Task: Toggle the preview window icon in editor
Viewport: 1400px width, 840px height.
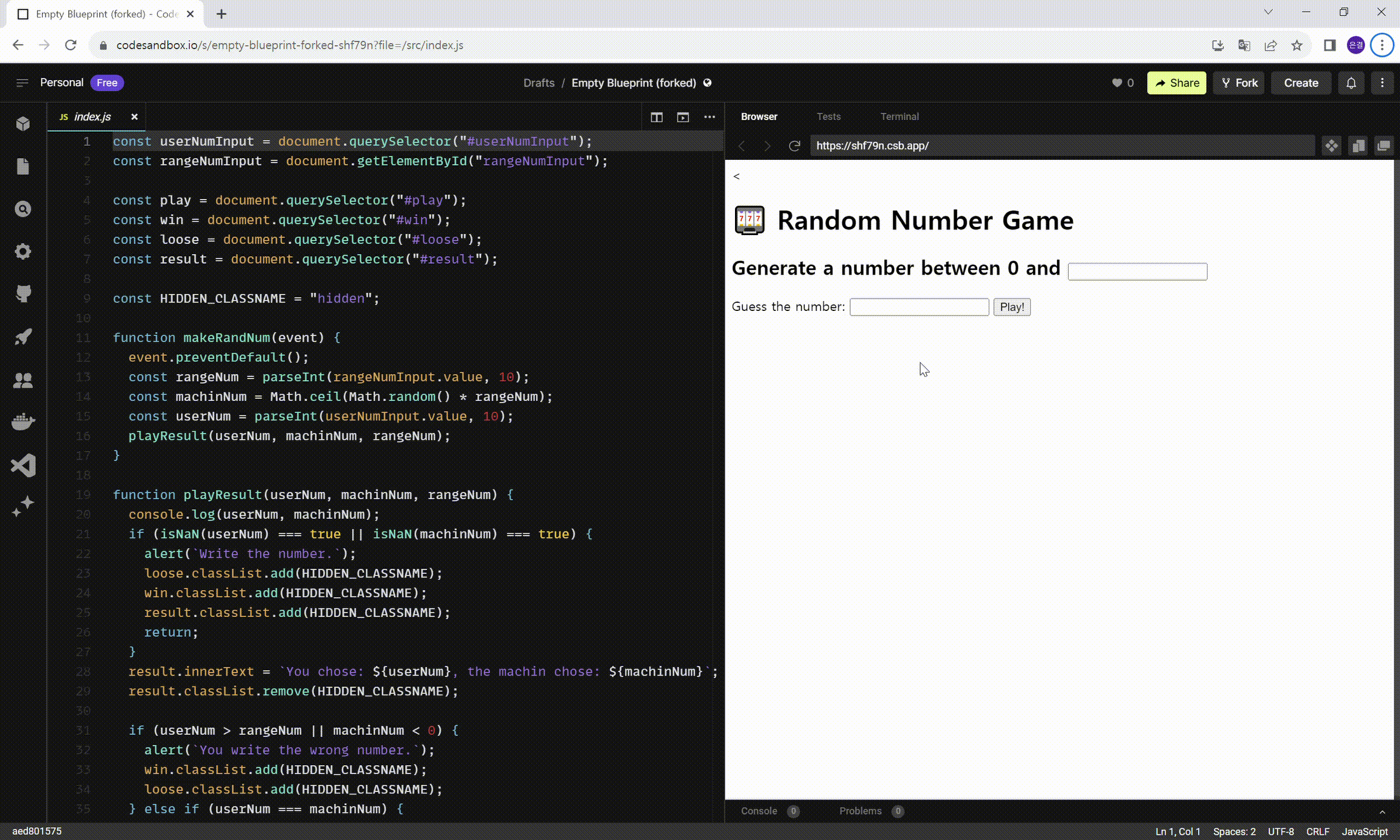Action: 682,117
